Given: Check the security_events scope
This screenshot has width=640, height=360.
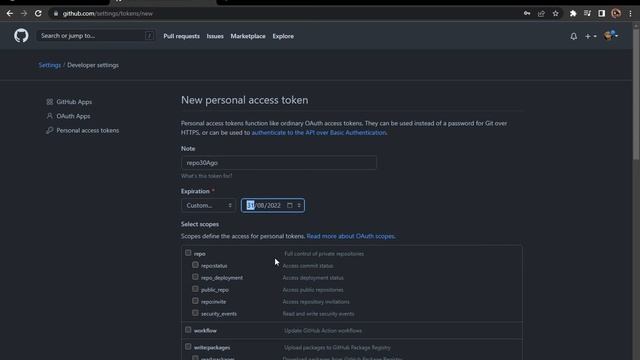Looking at the screenshot, I should click(195, 313).
